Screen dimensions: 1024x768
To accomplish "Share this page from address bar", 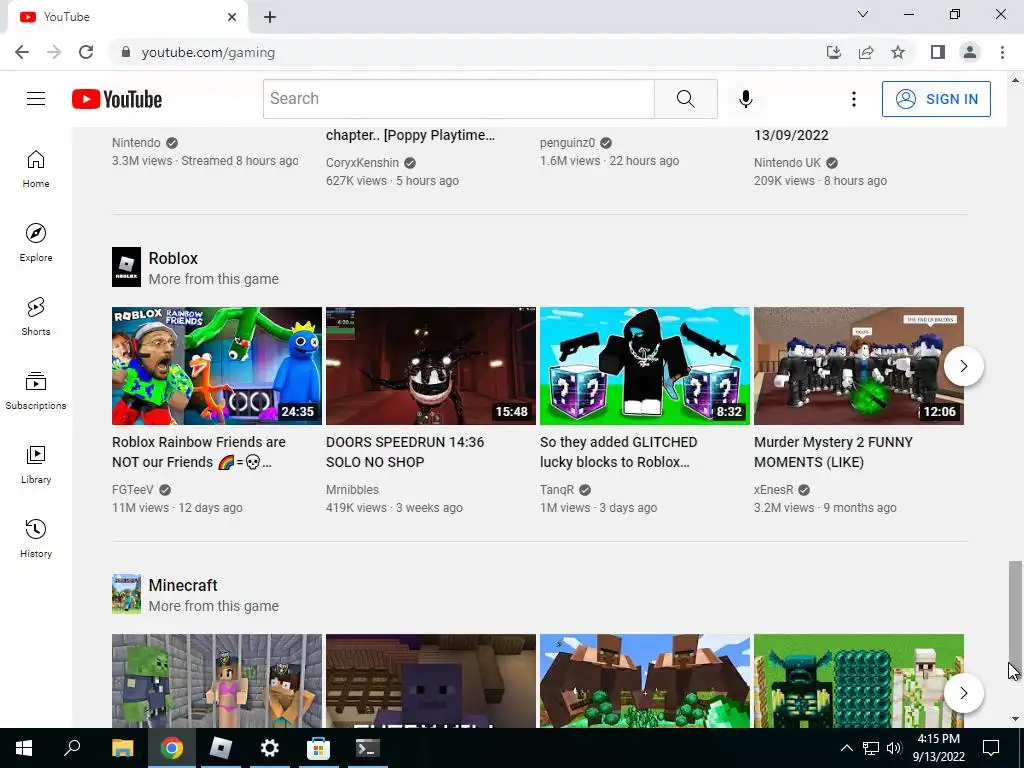I will pyautogui.click(x=866, y=52).
